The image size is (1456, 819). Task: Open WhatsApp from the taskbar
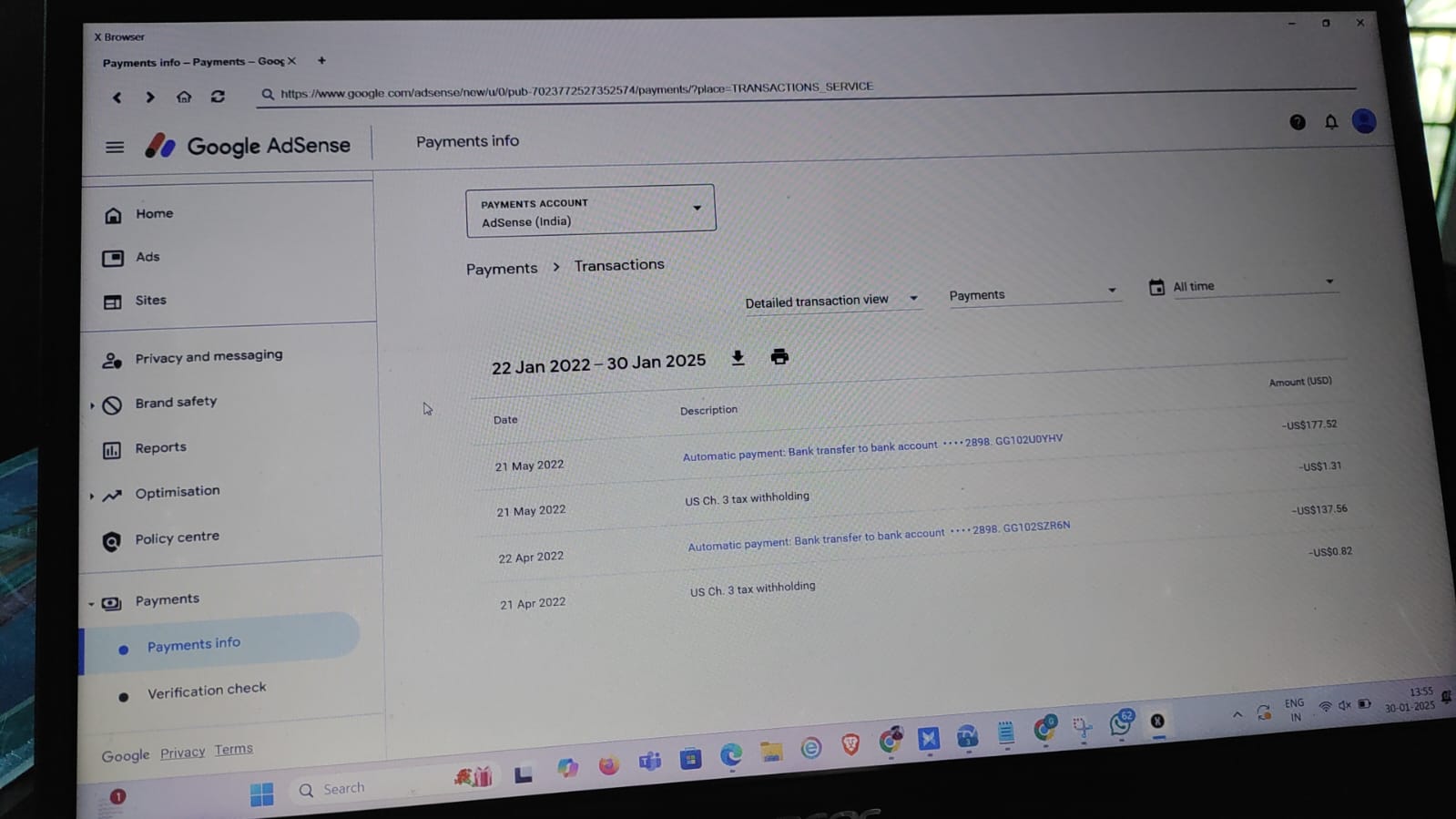(1120, 723)
